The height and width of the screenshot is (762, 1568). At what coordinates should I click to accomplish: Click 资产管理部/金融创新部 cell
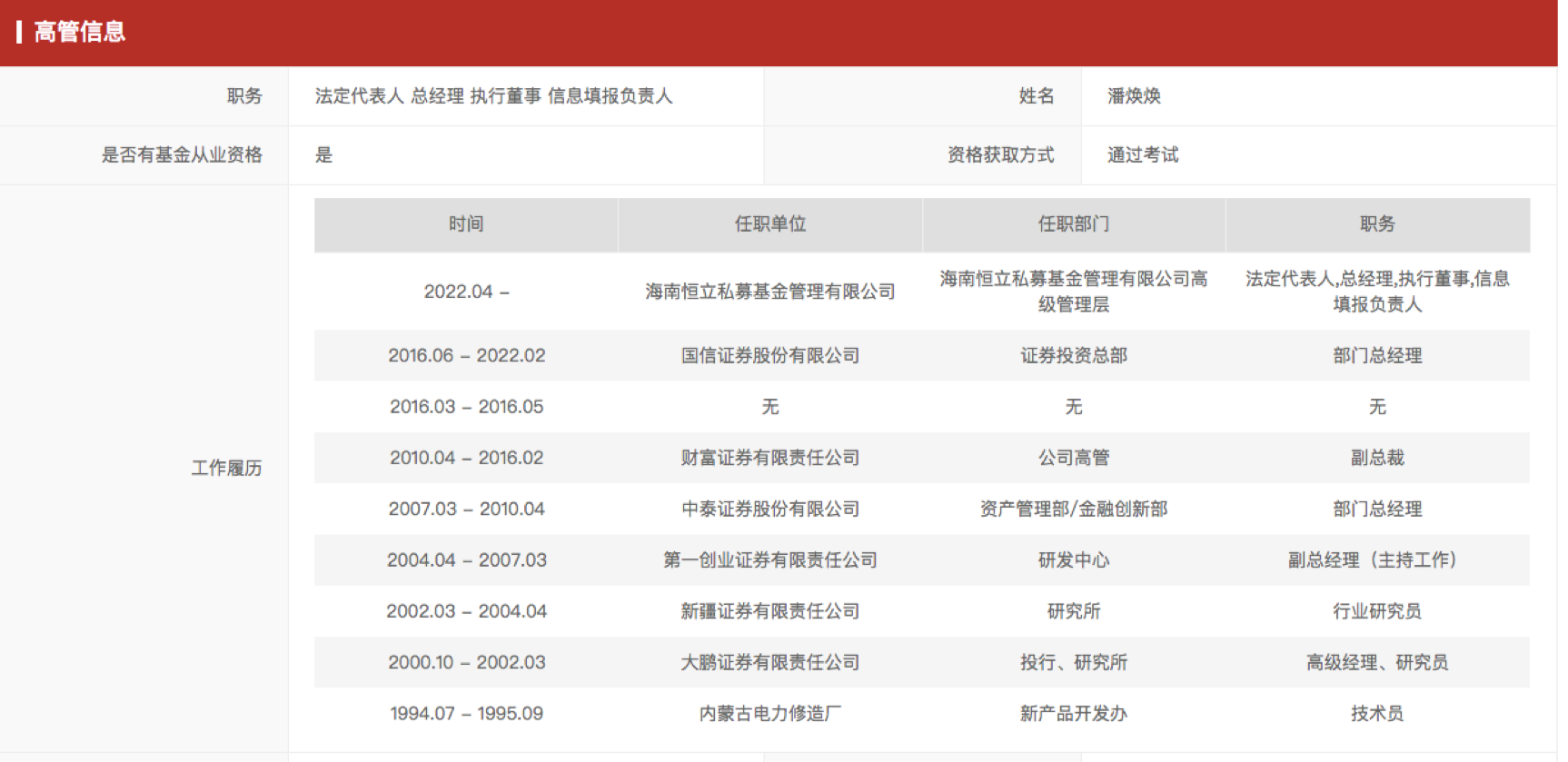1074,509
